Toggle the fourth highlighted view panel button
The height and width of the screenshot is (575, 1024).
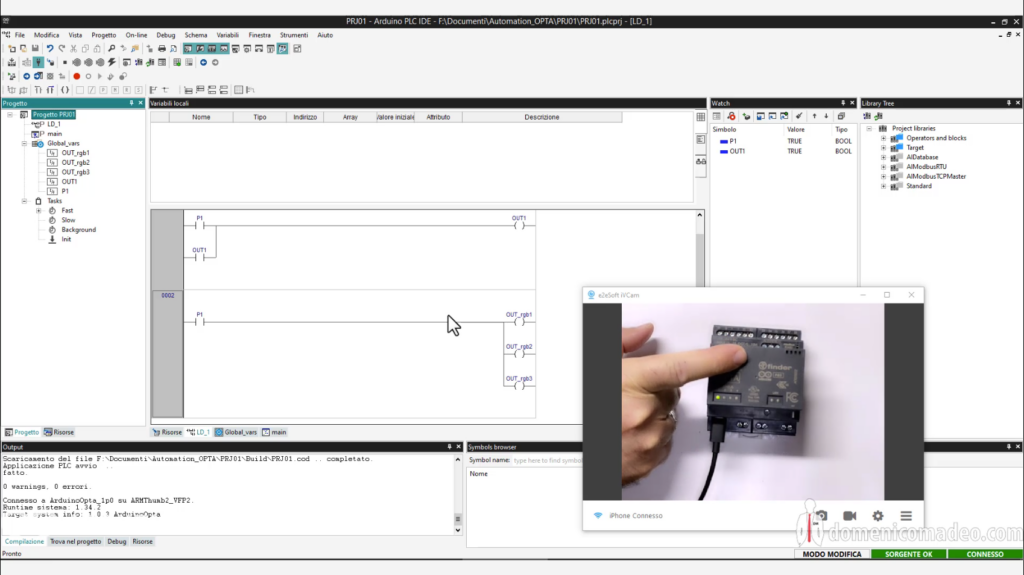tap(224, 48)
